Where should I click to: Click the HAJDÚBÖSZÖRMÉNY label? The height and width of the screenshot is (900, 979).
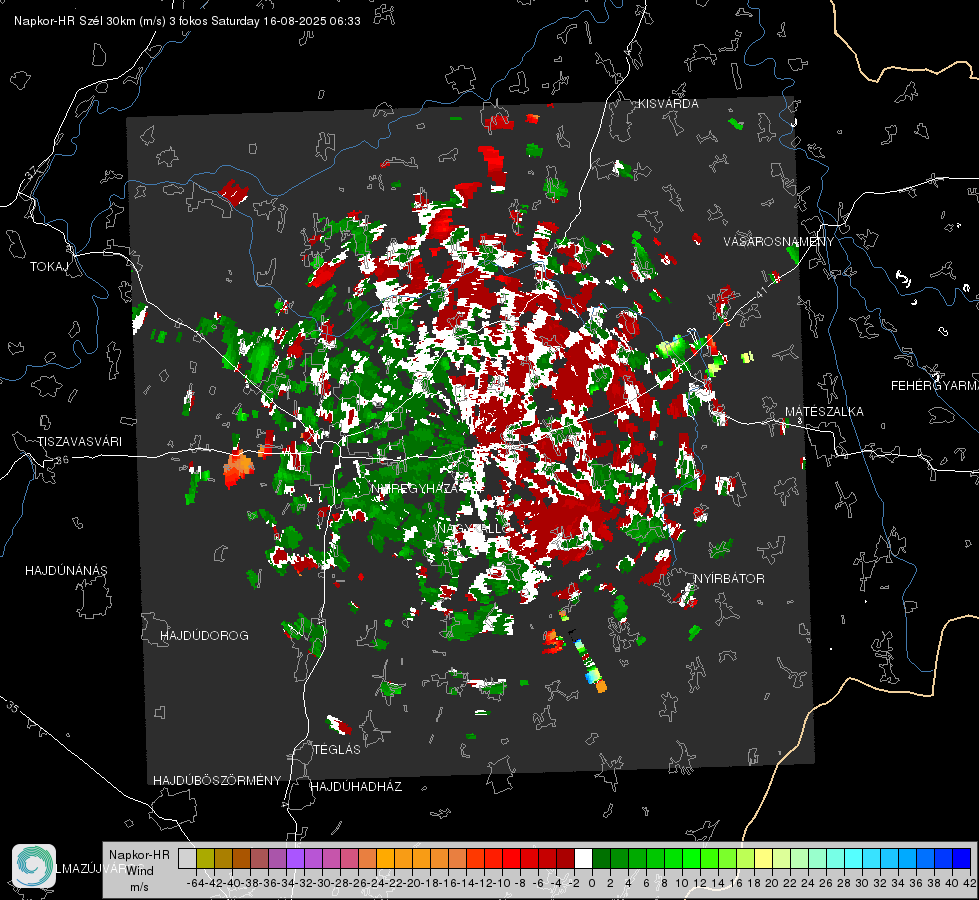click(217, 781)
